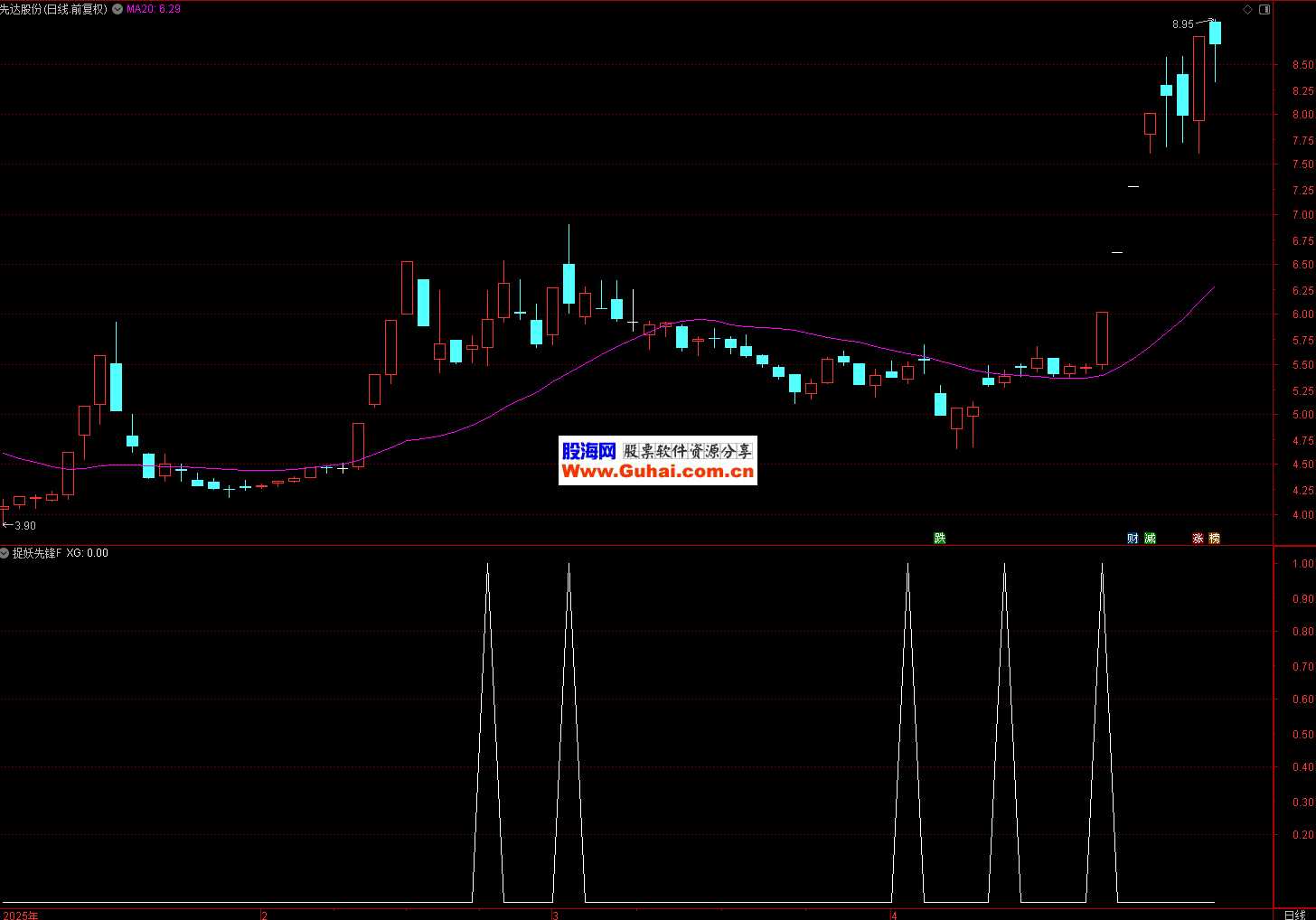
Task: Click the 0.50 indicator axis value
Action: (x=1303, y=735)
